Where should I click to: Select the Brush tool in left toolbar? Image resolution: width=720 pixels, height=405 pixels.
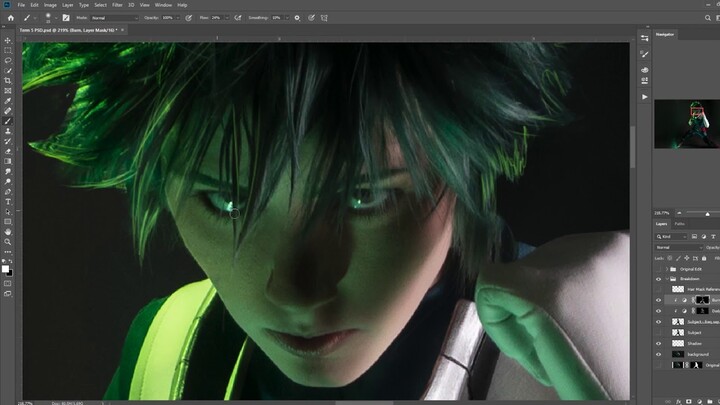tap(8, 121)
